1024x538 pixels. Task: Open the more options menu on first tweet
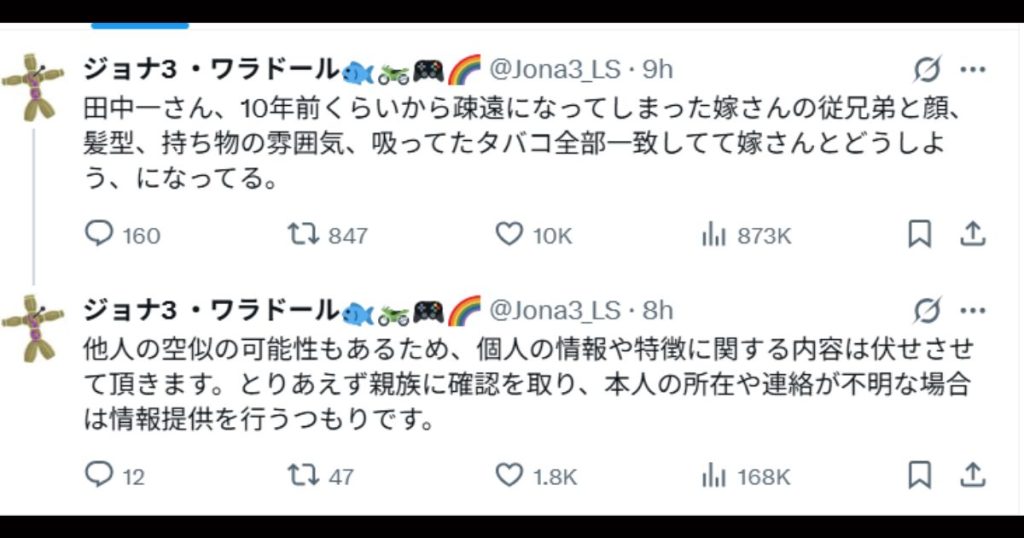973,70
